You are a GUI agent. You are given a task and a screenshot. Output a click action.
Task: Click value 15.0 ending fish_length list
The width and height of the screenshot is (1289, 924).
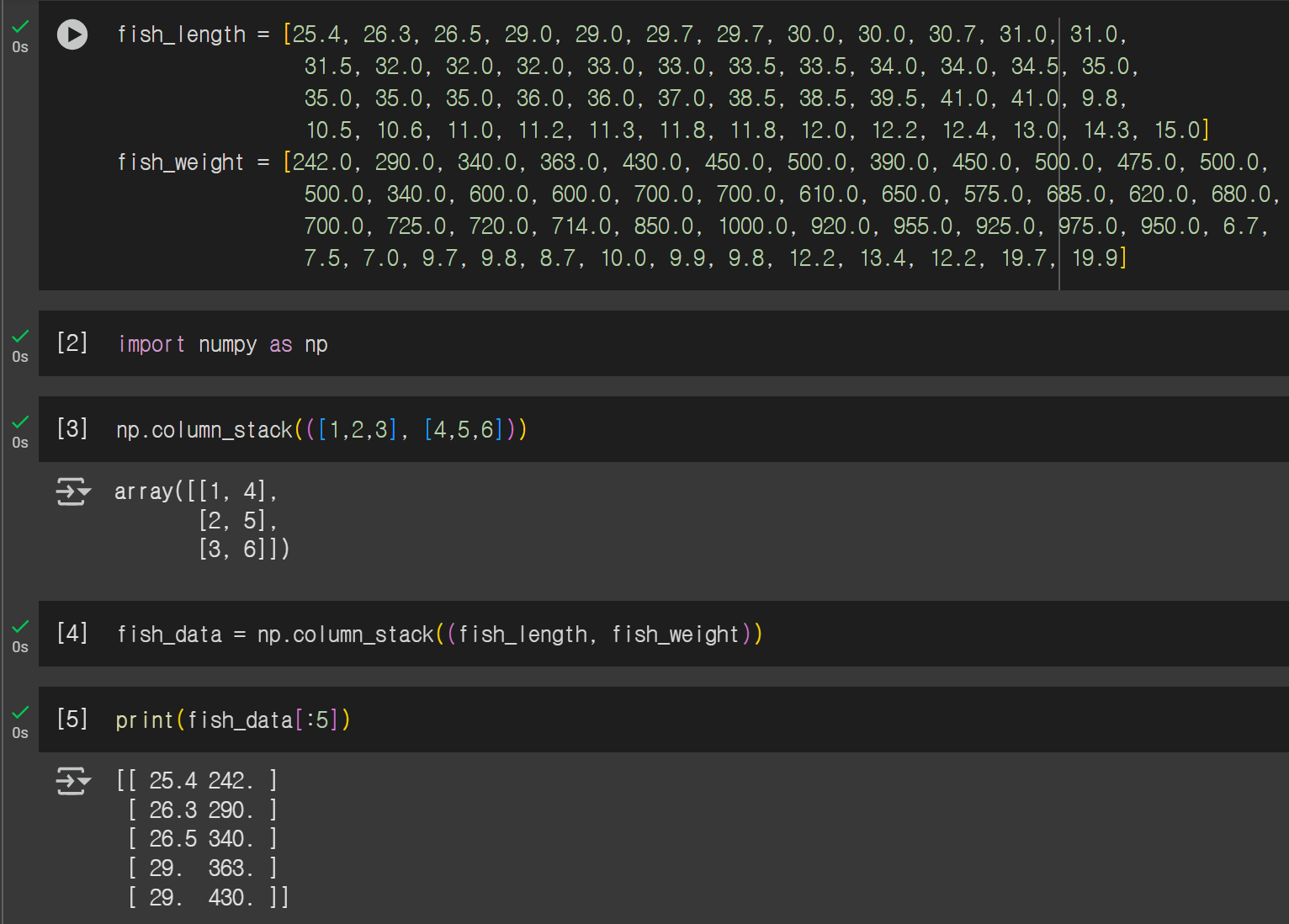click(1177, 130)
